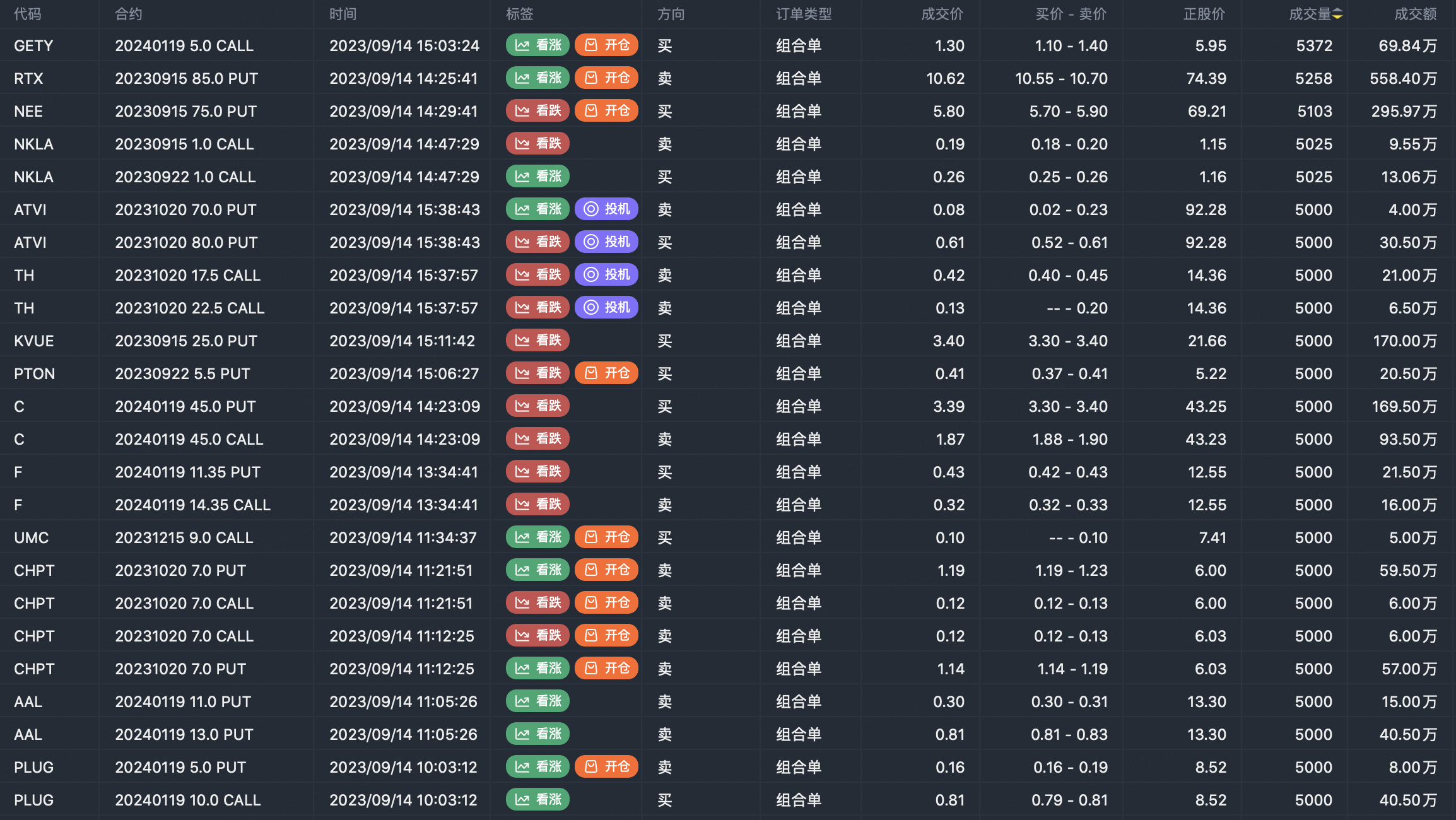Sort by 成交额 column header
This screenshot has width=1456, height=820.
tap(1415, 14)
